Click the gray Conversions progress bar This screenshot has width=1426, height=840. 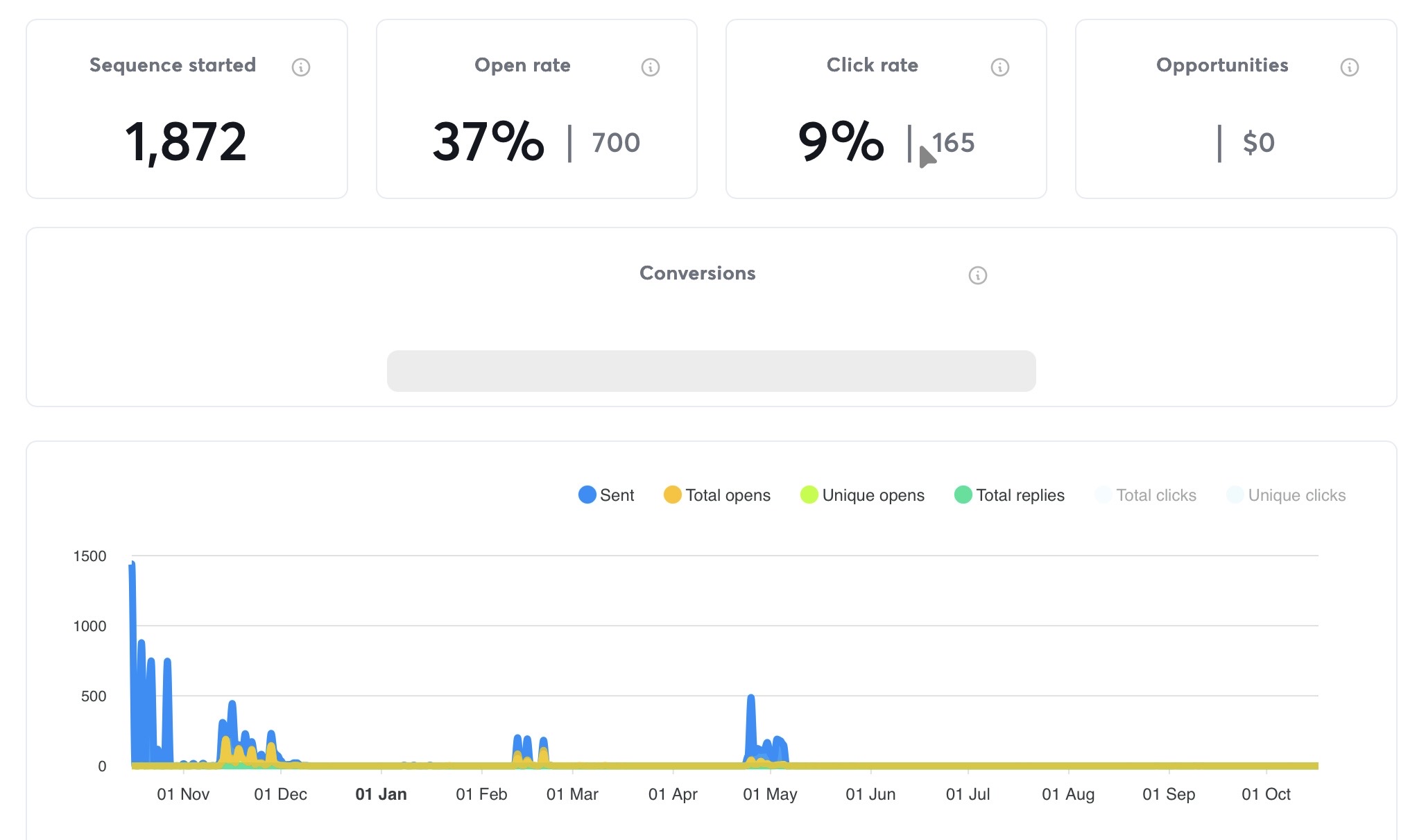point(711,371)
